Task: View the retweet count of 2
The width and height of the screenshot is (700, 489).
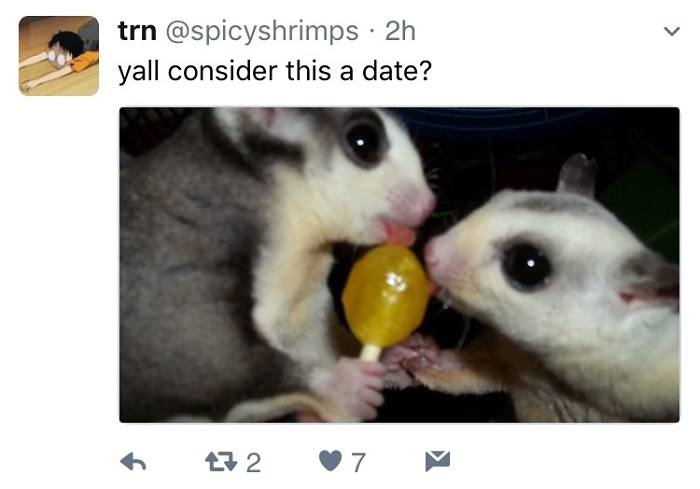Action: (253, 463)
